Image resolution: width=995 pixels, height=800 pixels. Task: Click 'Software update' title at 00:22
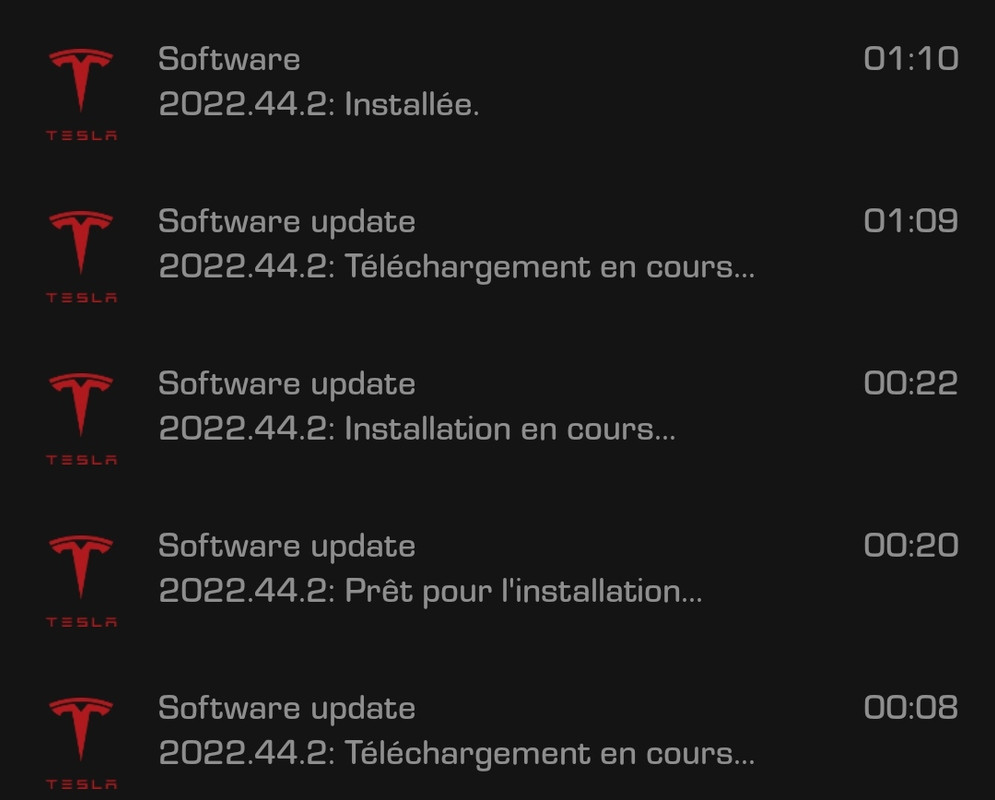point(287,385)
